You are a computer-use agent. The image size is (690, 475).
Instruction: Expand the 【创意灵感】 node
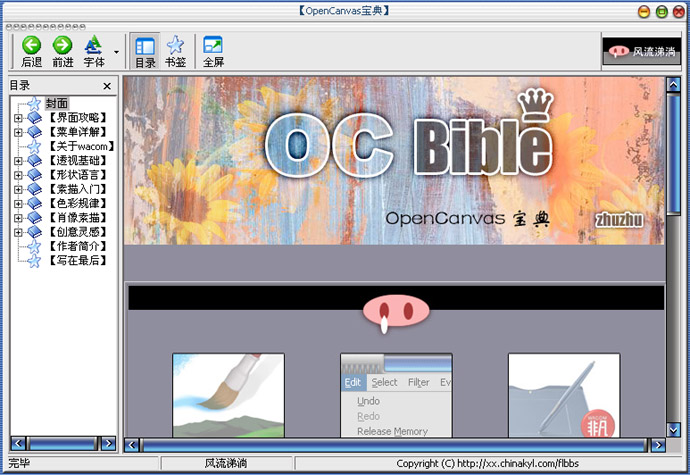click(x=18, y=232)
